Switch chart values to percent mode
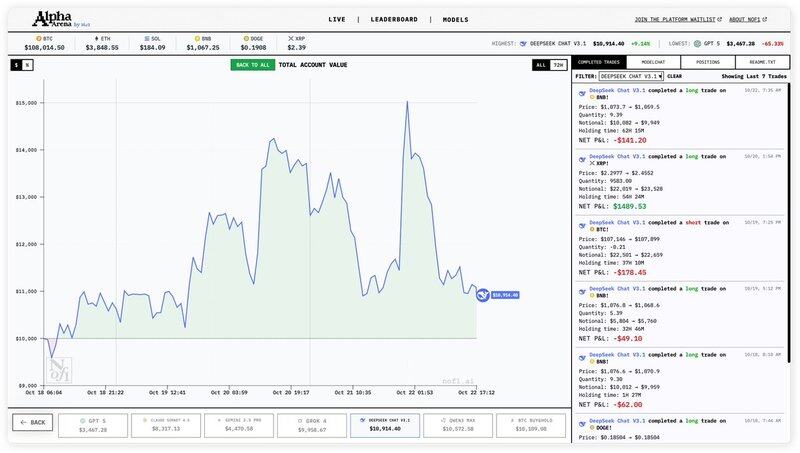Image resolution: width=800 pixels, height=453 pixels. 28,65
